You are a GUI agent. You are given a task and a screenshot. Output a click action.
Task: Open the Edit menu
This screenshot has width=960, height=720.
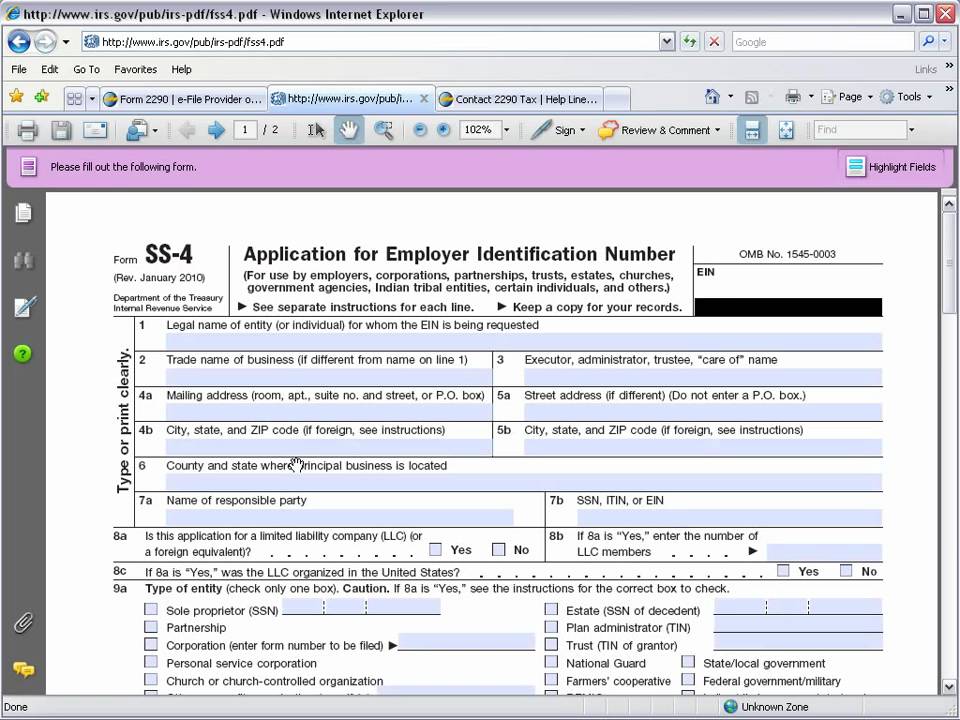(50, 69)
